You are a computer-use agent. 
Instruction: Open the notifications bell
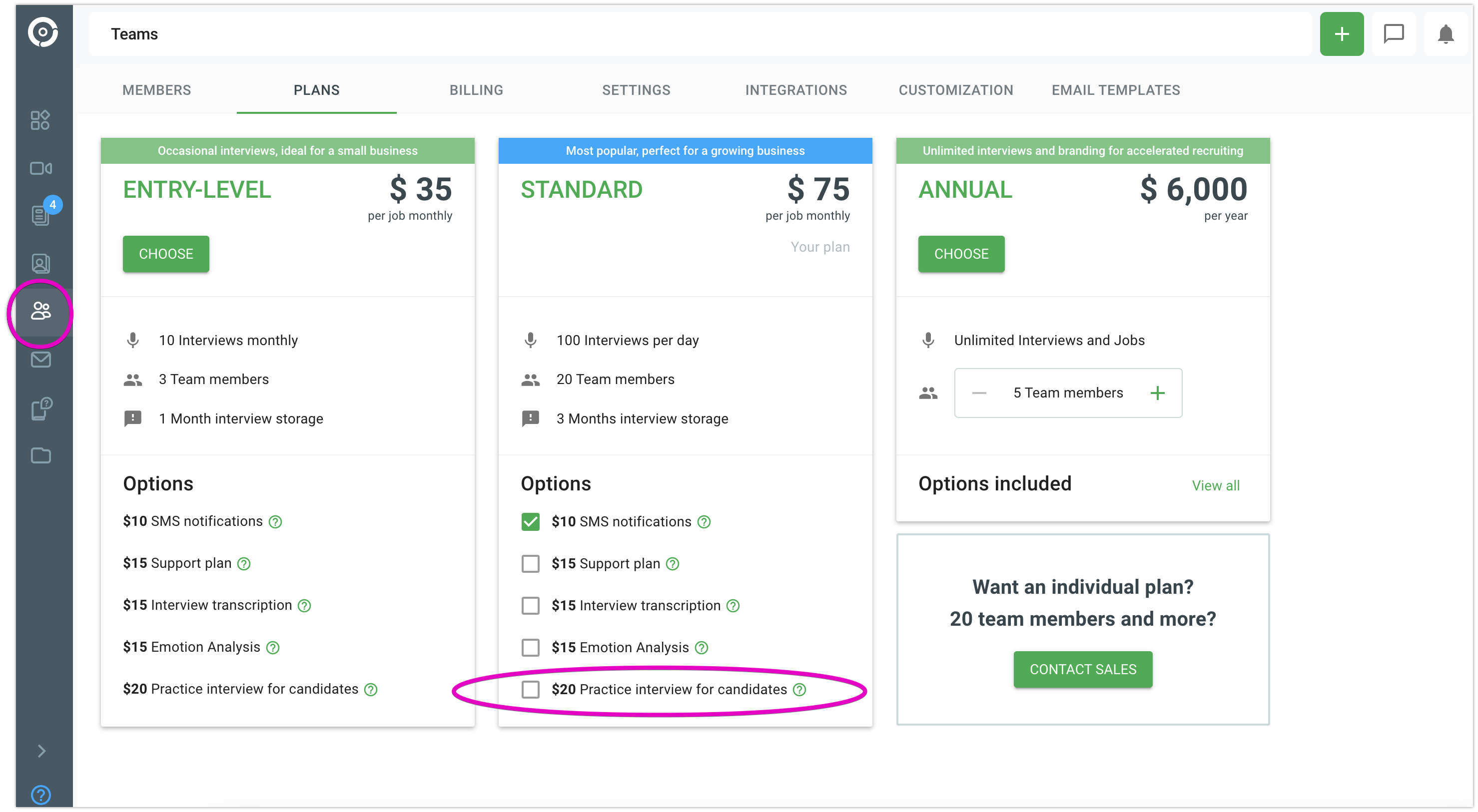(1446, 34)
